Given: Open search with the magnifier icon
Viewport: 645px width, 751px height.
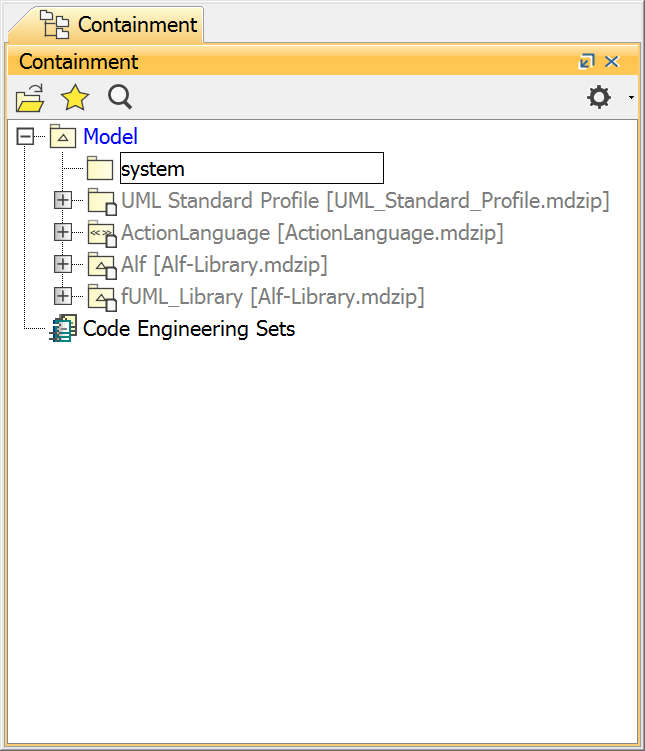Looking at the screenshot, I should [x=120, y=98].
